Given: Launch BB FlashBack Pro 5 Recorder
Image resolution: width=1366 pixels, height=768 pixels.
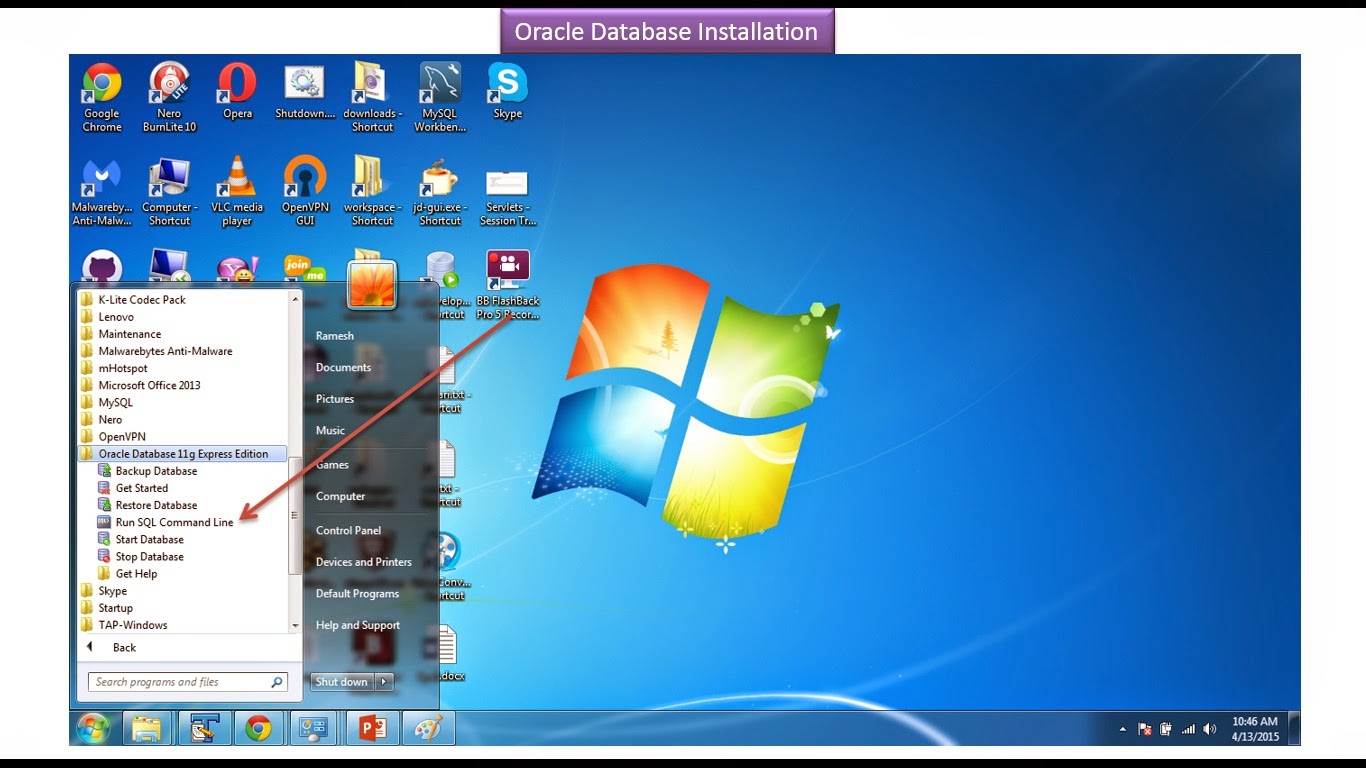Looking at the screenshot, I should coord(507,285).
